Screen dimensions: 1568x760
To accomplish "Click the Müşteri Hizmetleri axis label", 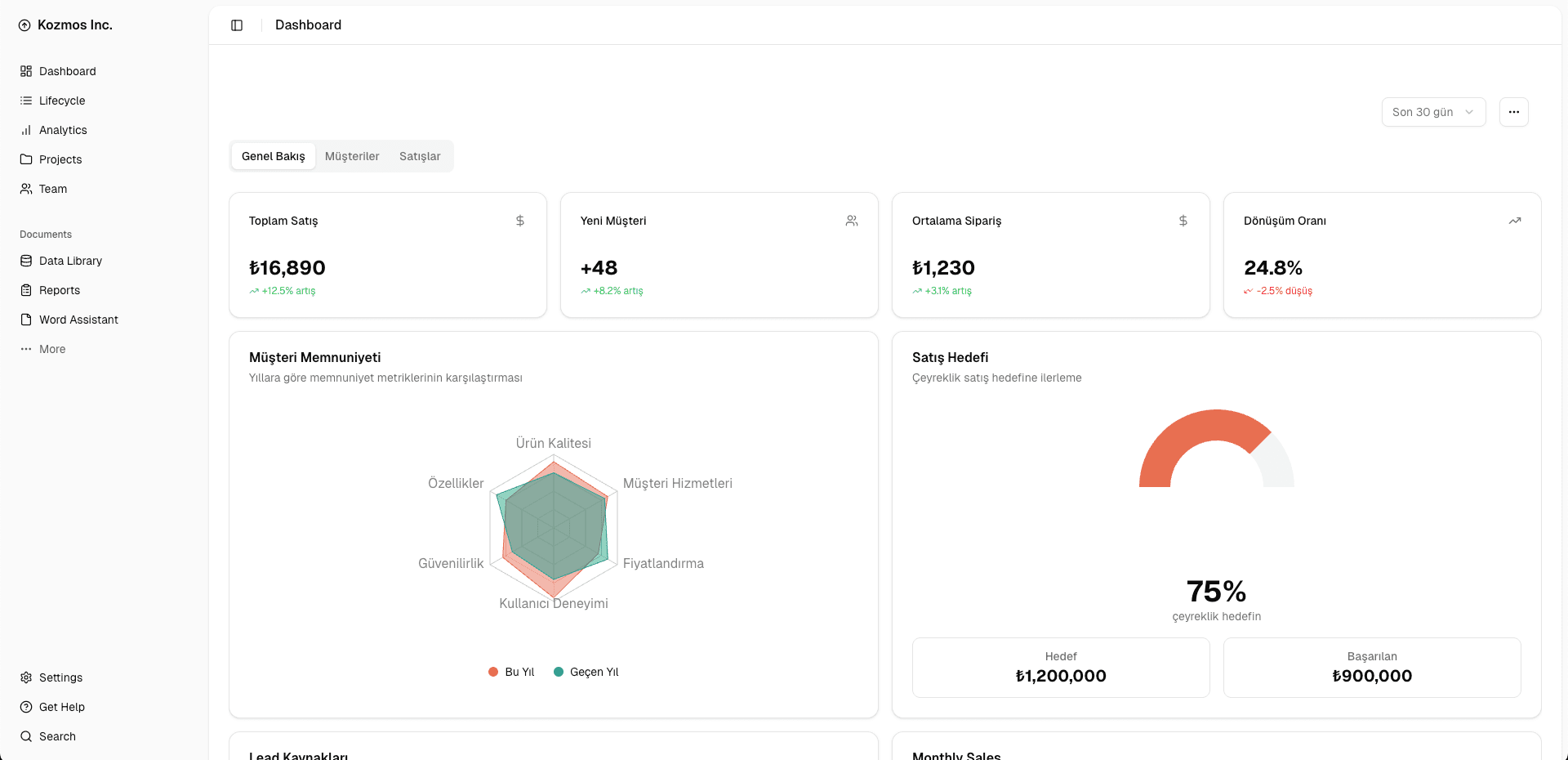I will point(678,483).
